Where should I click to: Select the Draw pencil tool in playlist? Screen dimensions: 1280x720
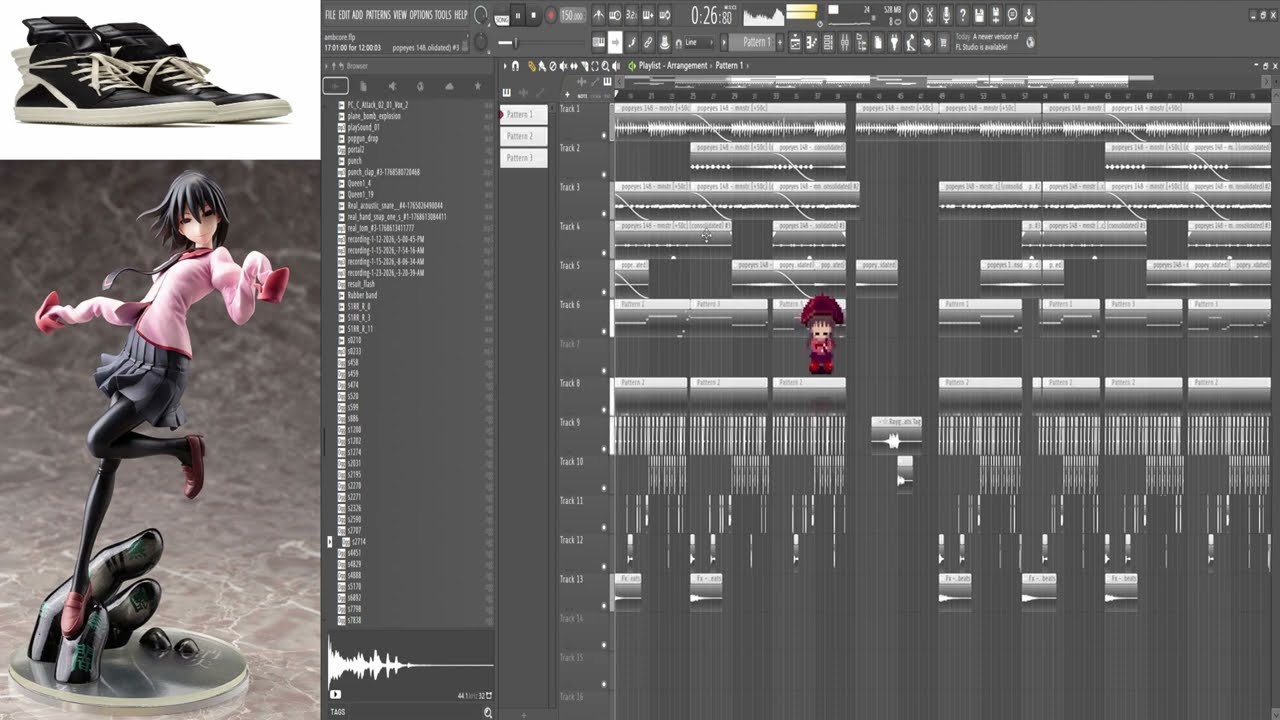coord(531,66)
